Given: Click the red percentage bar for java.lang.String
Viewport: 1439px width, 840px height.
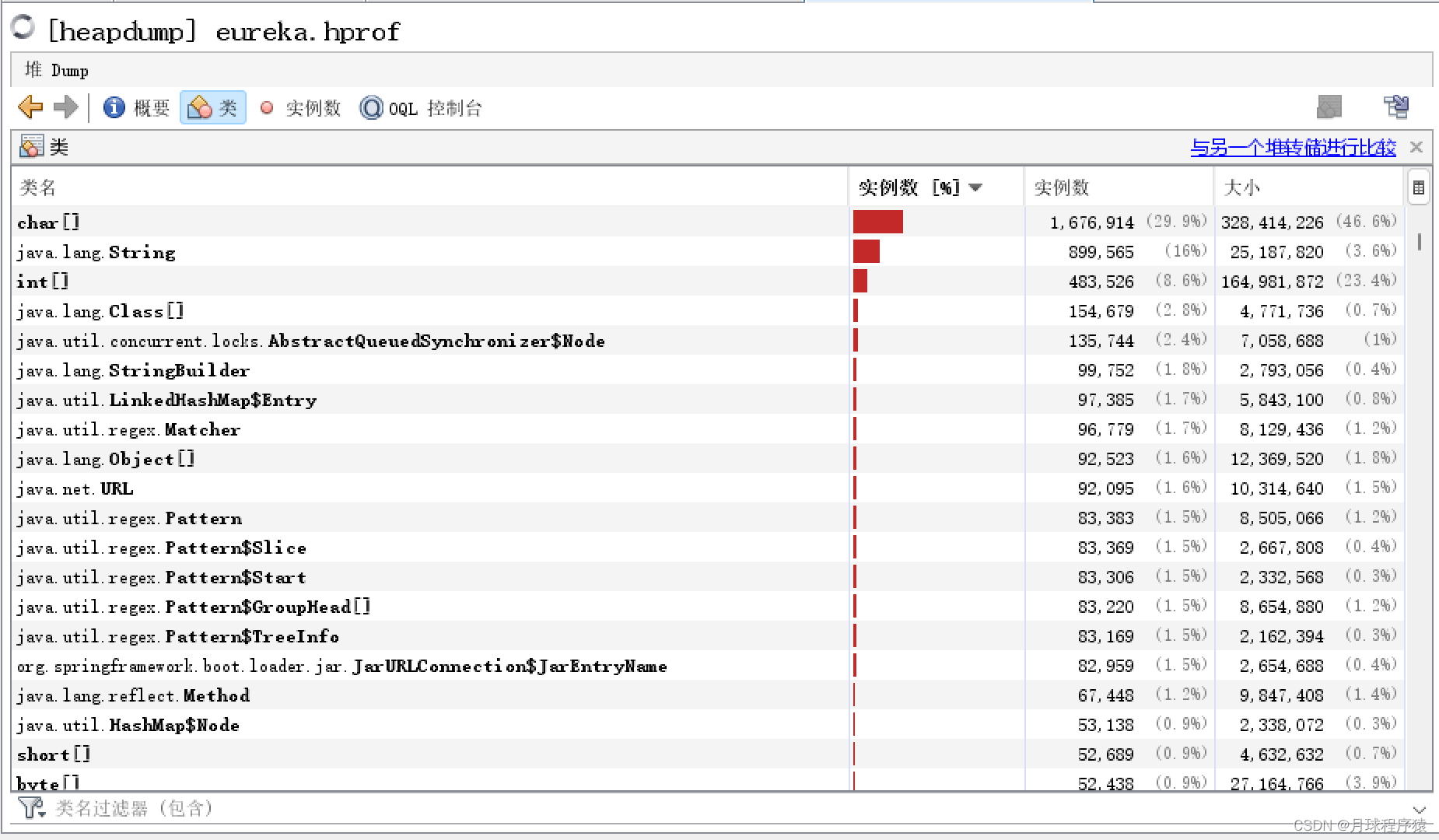Looking at the screenshot, I should (x=867, y=251).
